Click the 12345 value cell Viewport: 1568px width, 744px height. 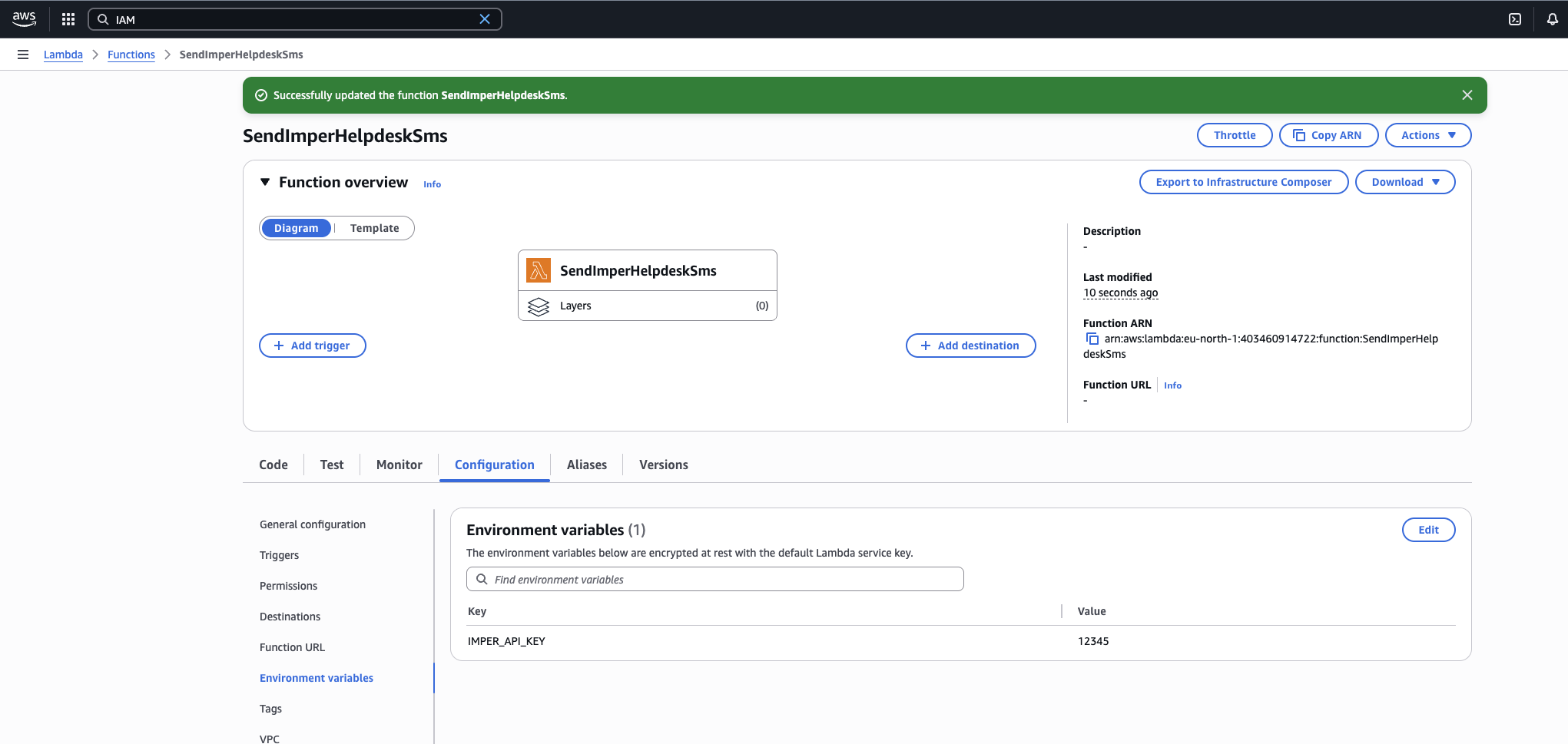pyautogui.click(x=1093, y=641)
